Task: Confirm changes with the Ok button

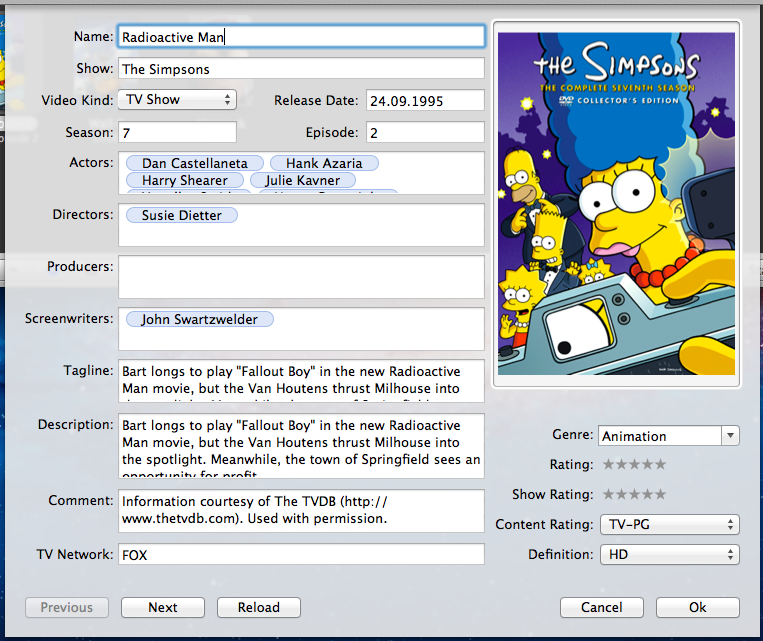Action: 697,607
